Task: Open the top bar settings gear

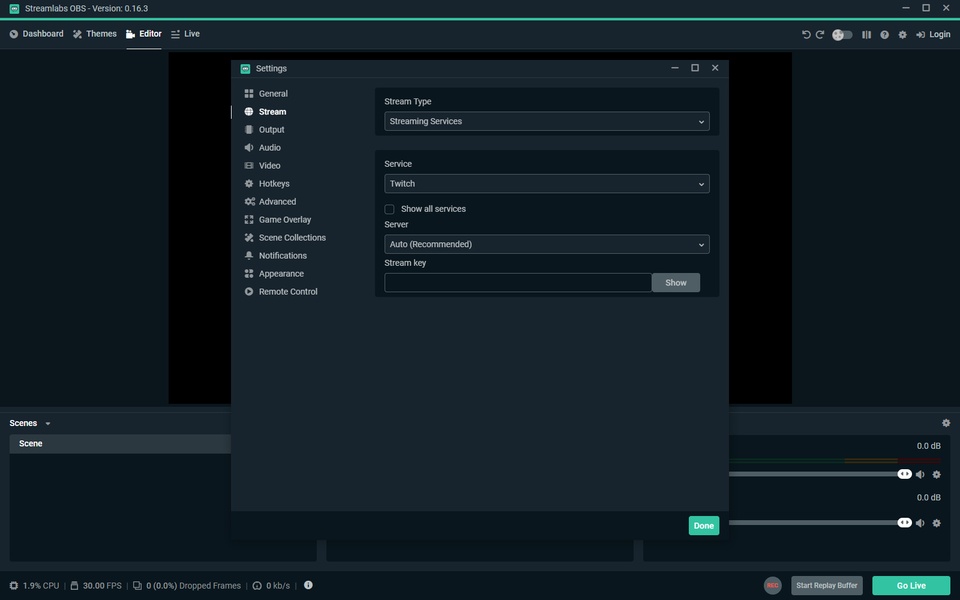Action: click(x=902, y=34)
